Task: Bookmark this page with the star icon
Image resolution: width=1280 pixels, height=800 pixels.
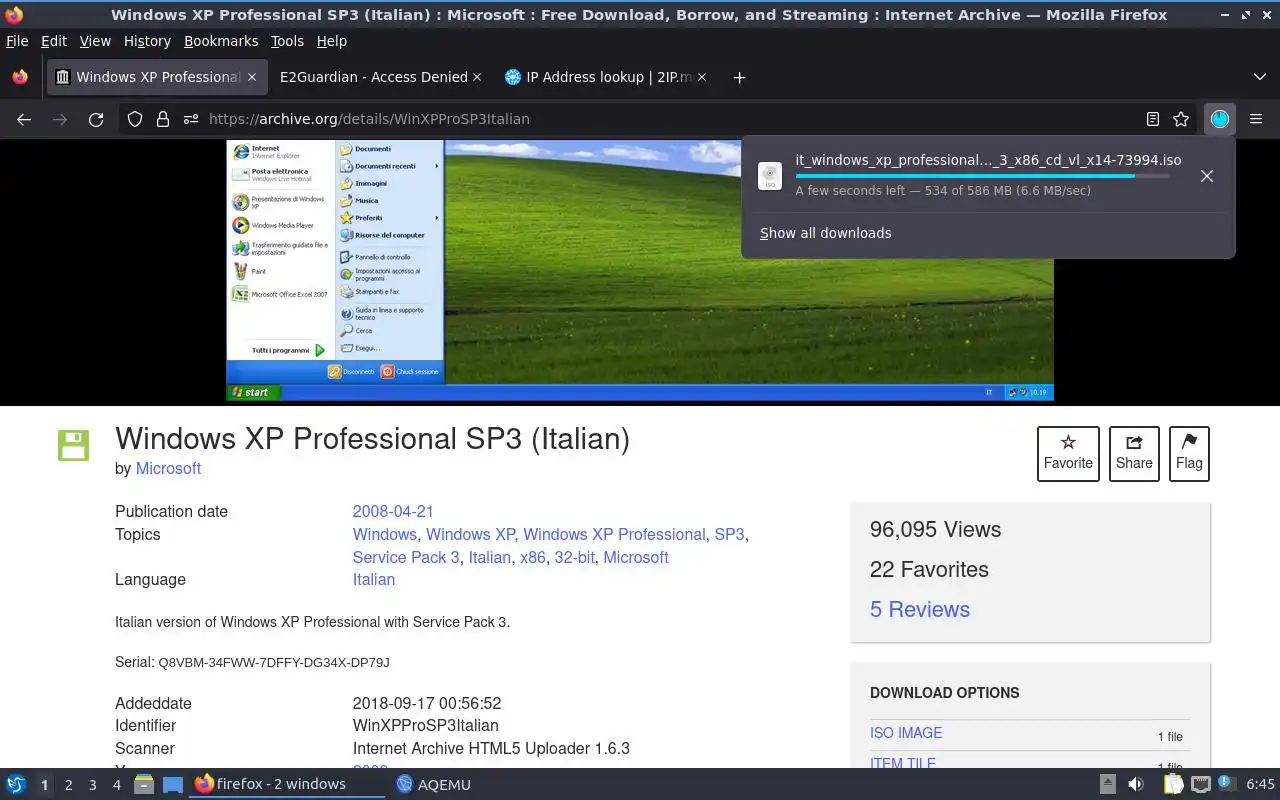Action: [1181, 119]
